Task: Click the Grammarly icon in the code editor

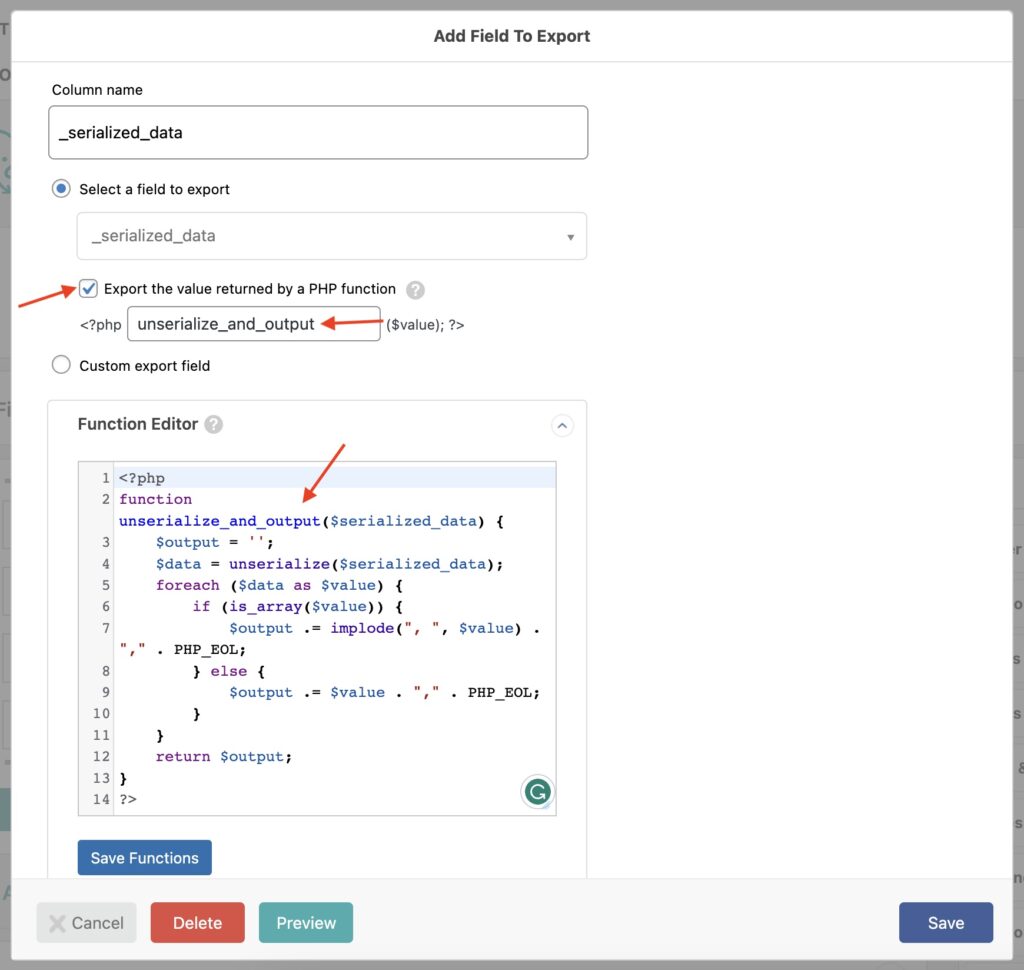Action: coord(537,791)
